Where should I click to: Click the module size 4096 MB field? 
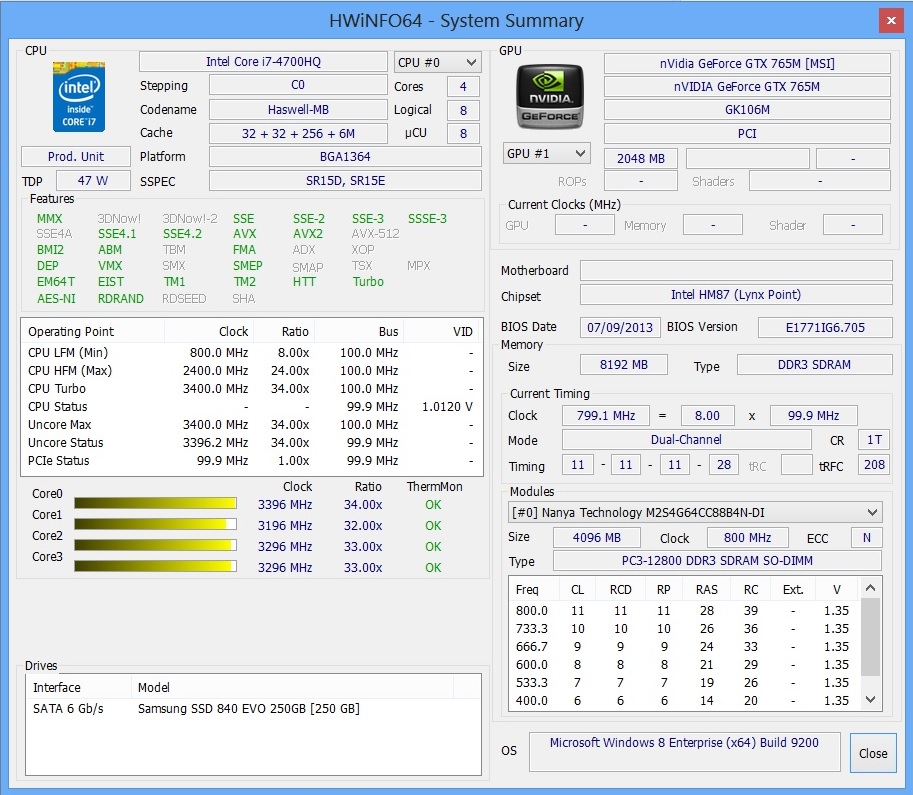point(597,538)
